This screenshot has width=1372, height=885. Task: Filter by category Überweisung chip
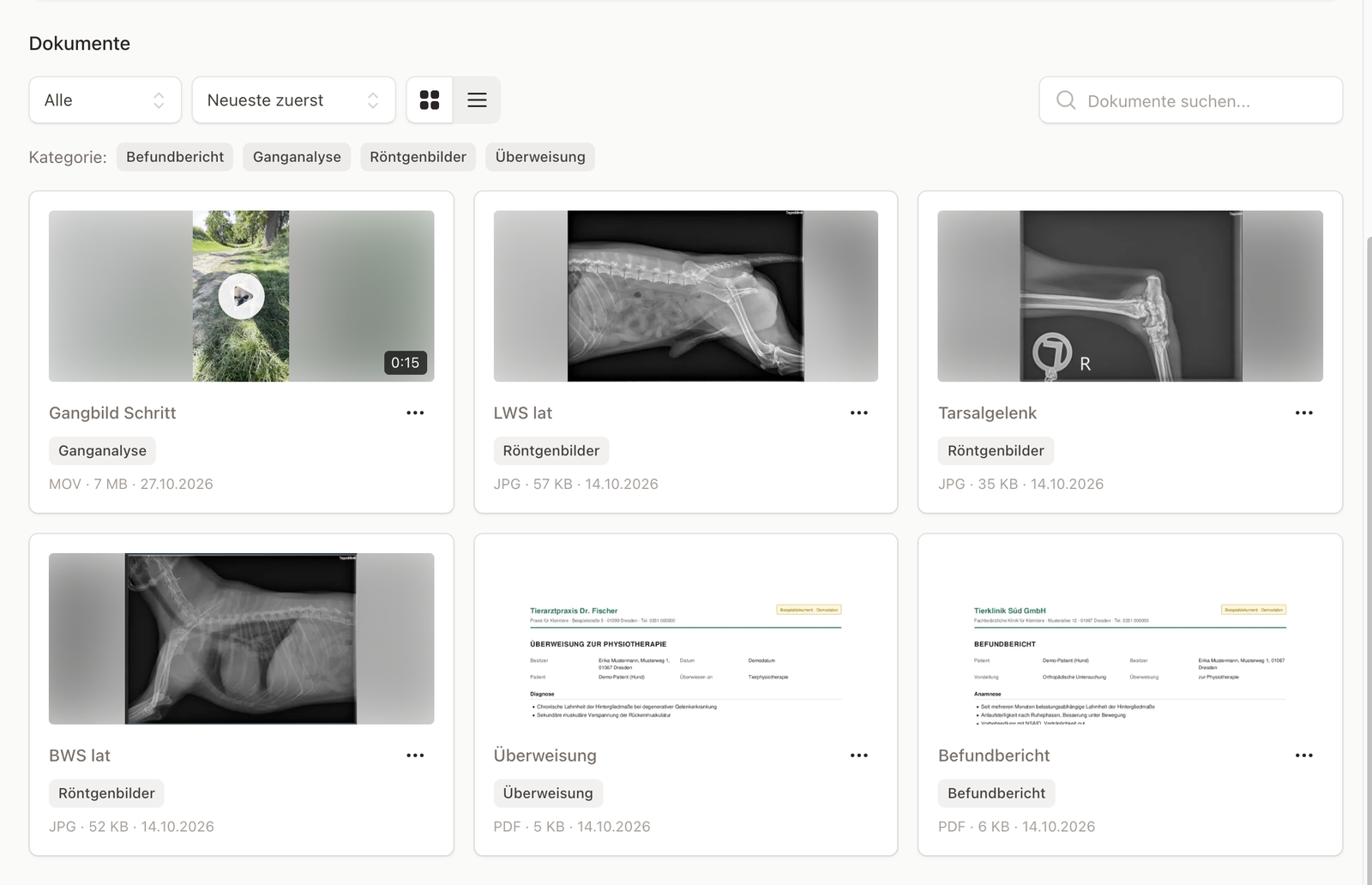[540, 157]
